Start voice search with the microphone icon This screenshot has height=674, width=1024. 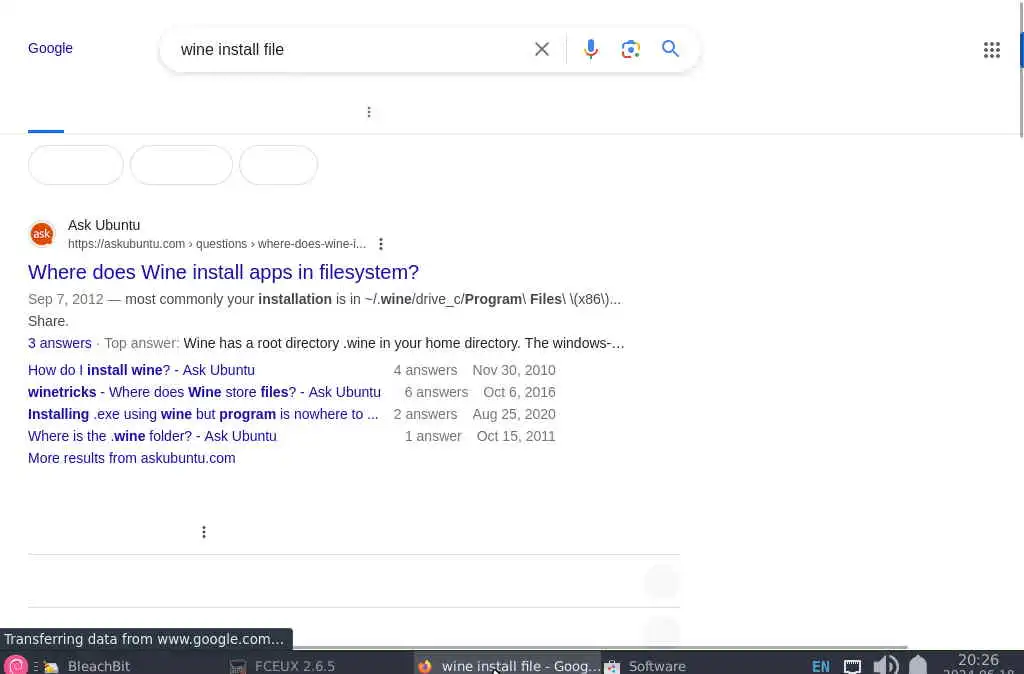tap(590, 49)
